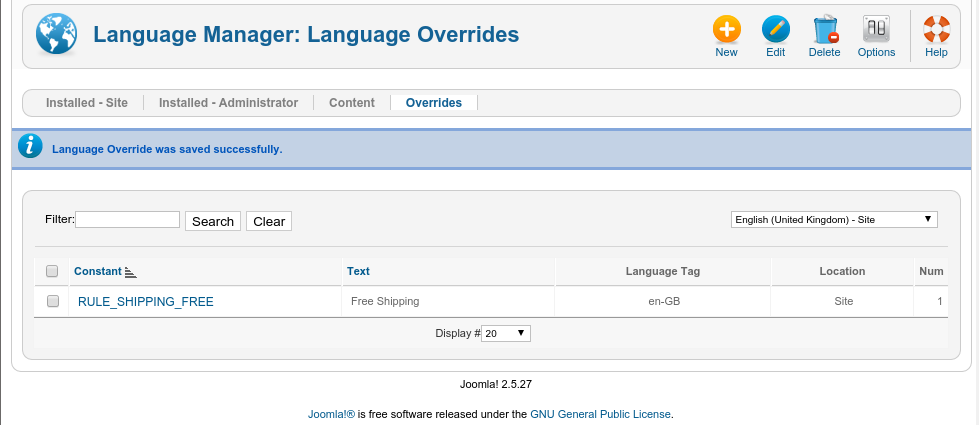
Task: Switch to the Installed - Site tab
Action: [x=85, y=103]
